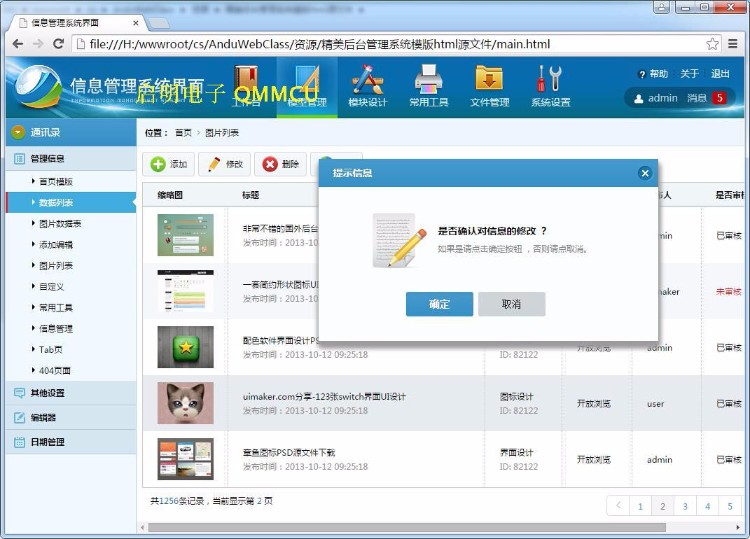Viewport: 750px width, 539px height.
Task: Click the globe logo in header
Action: (38, 87)
